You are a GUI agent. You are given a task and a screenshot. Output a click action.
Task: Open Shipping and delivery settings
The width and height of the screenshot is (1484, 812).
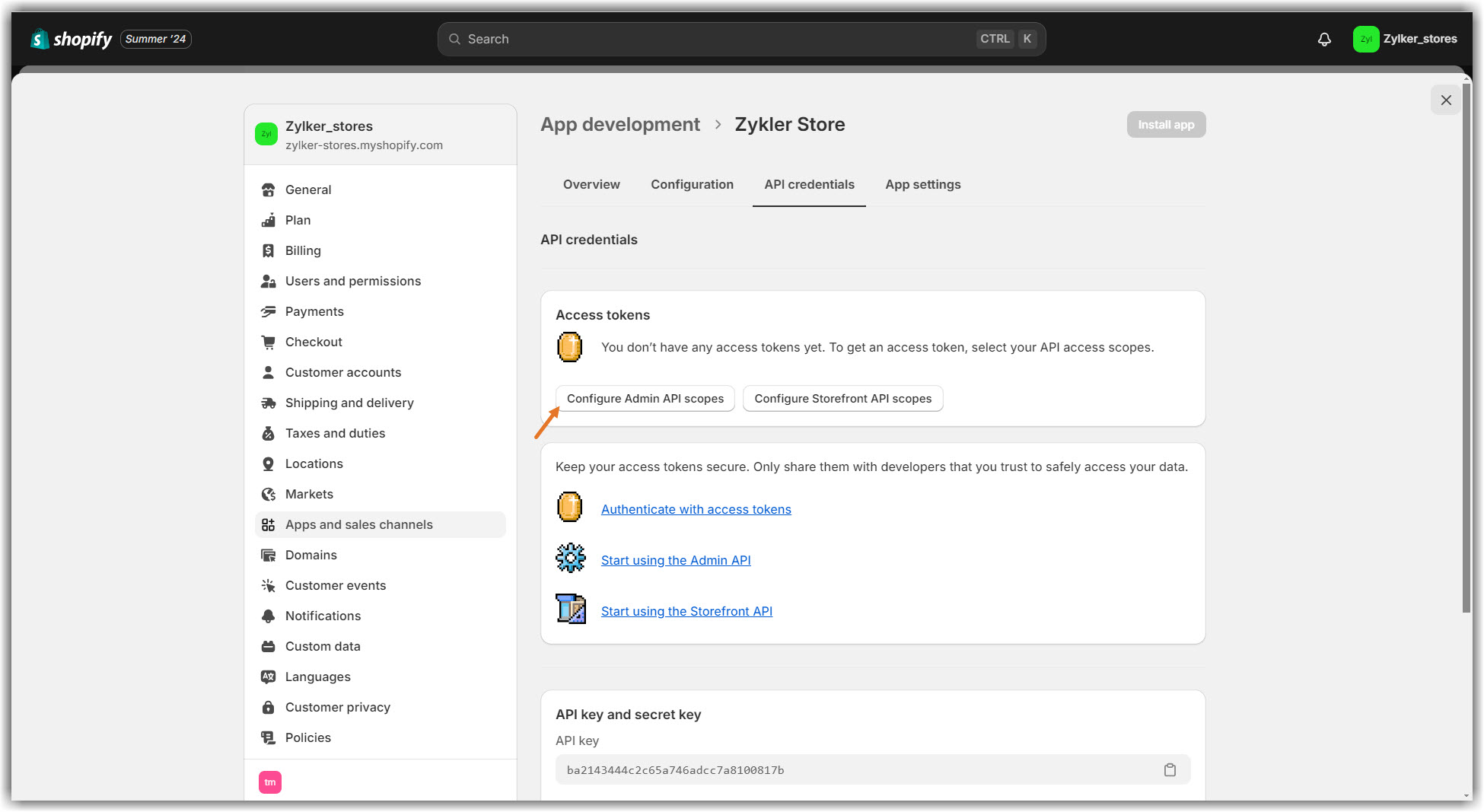pyautogui.click(x=349, y=403)
